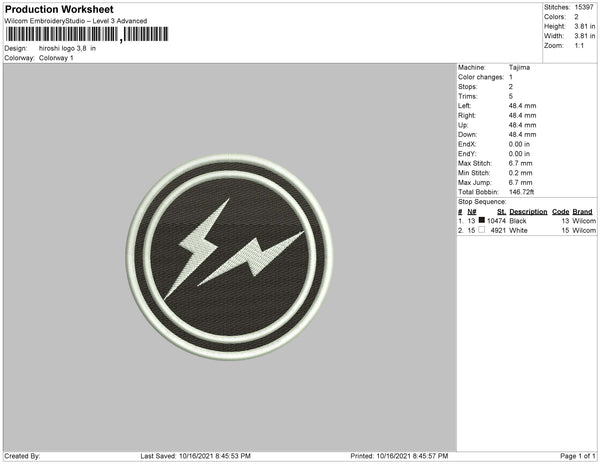
Task: Click the 'White' description in row 2
Action: pos(518,231)
